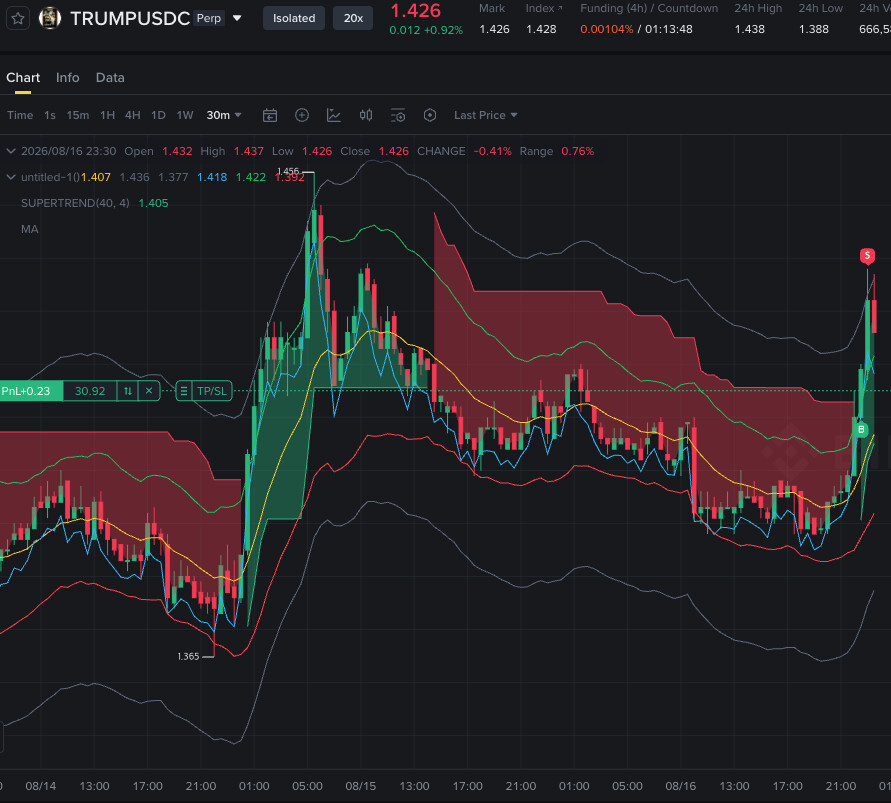This screenshot has width=891, height=803.
Task: Switch to the Info tab
Action: pyautogui.click(x=68, y=78)
